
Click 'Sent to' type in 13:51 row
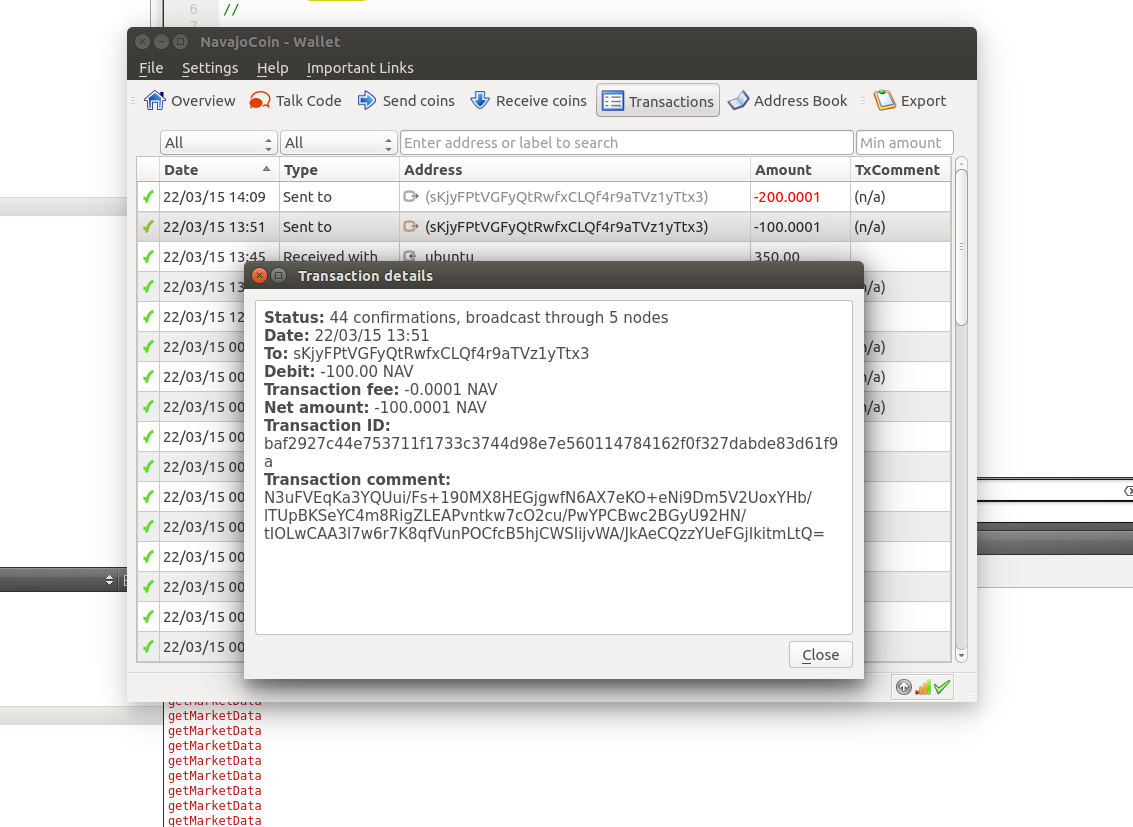click(307, 227)
